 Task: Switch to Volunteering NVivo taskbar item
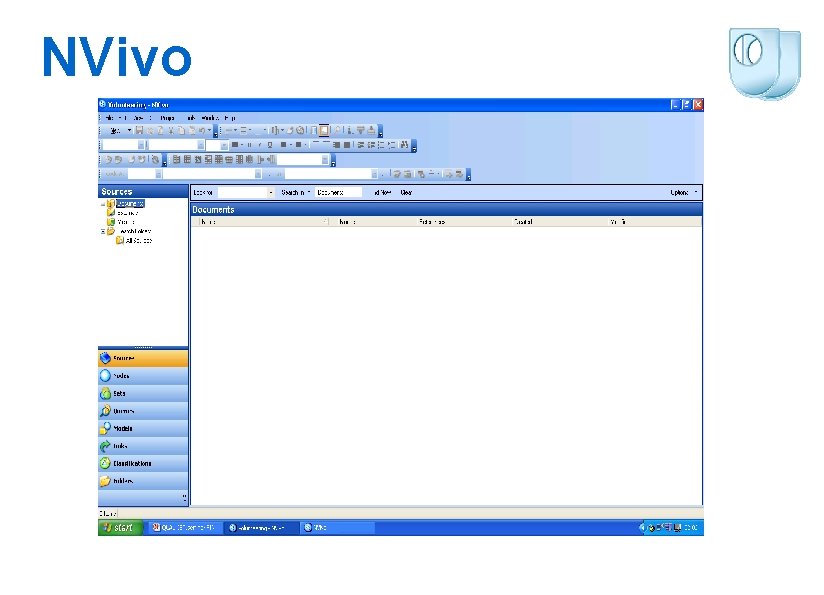261,528
